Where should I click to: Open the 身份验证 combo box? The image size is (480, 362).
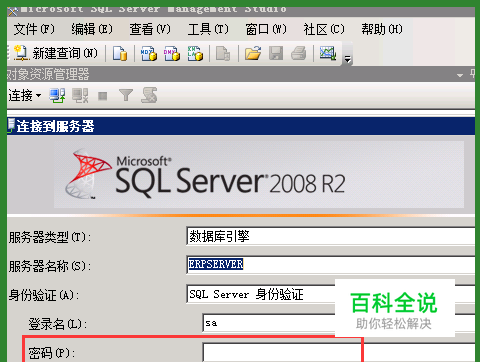[331, 294]
